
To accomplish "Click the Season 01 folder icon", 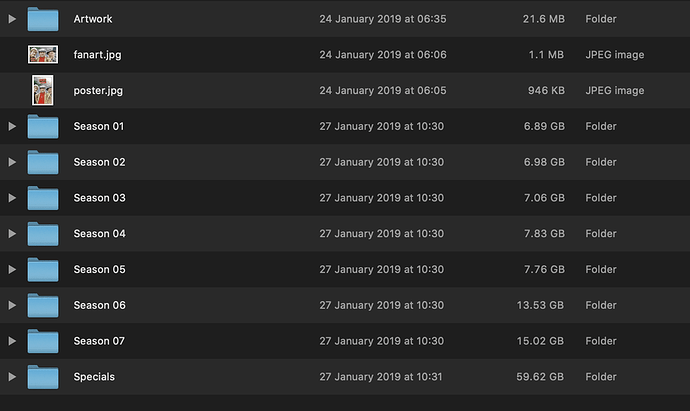I will click(42, 127).
